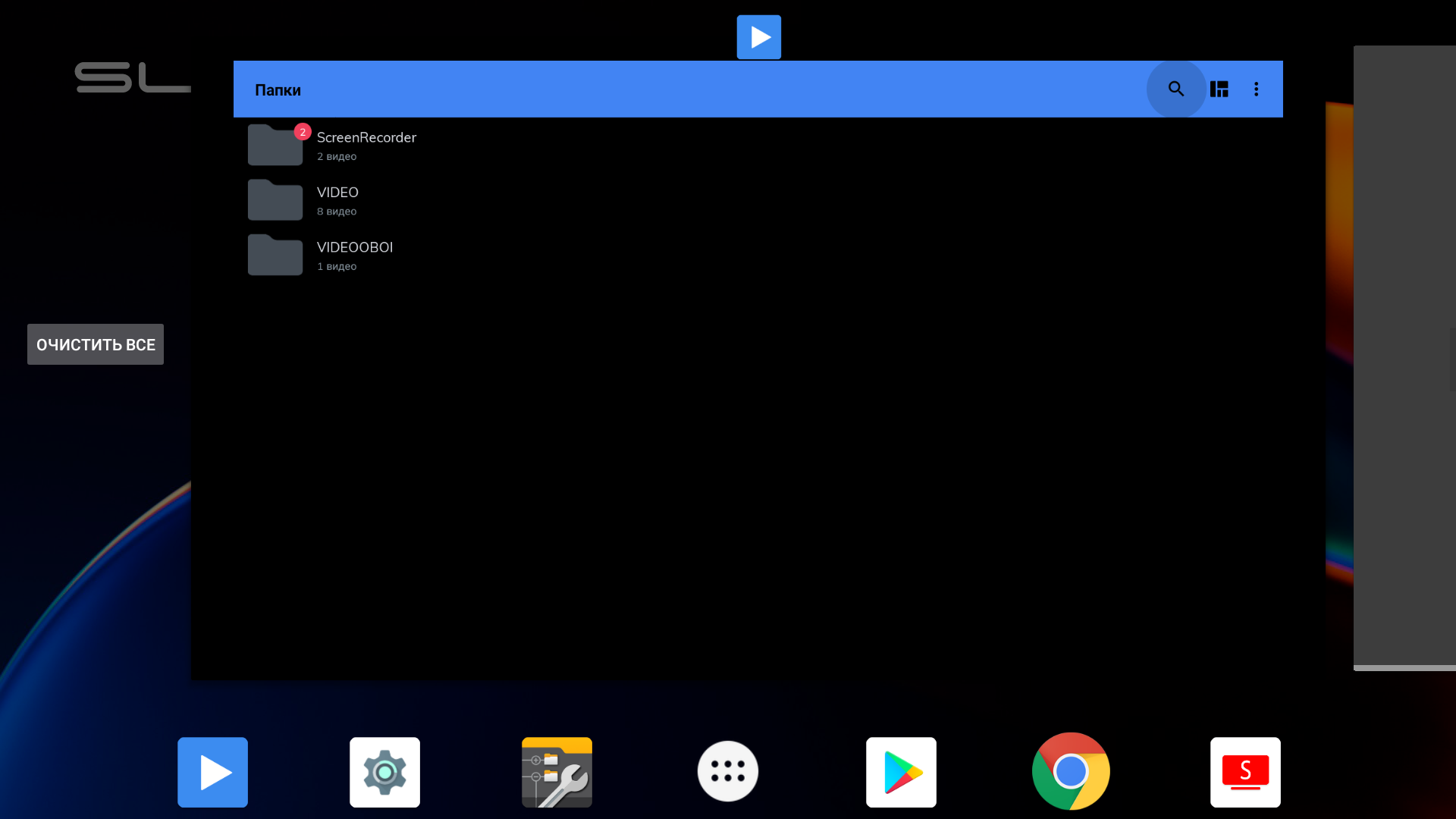Launch the blue video player dock app

pyautogui.click(x=212, y=772)
